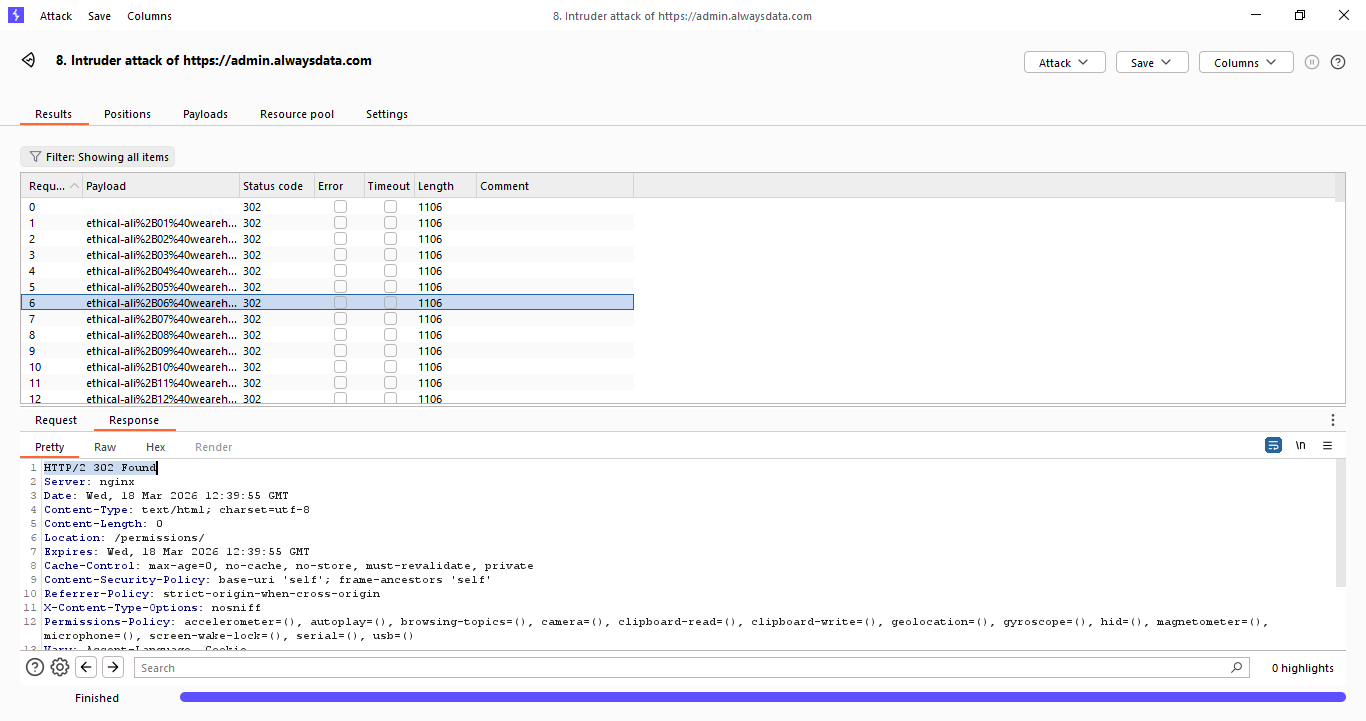Open help icon next to Columns dropdown
This screenshot has height=721, width=1366.
tap(1338, 62)
